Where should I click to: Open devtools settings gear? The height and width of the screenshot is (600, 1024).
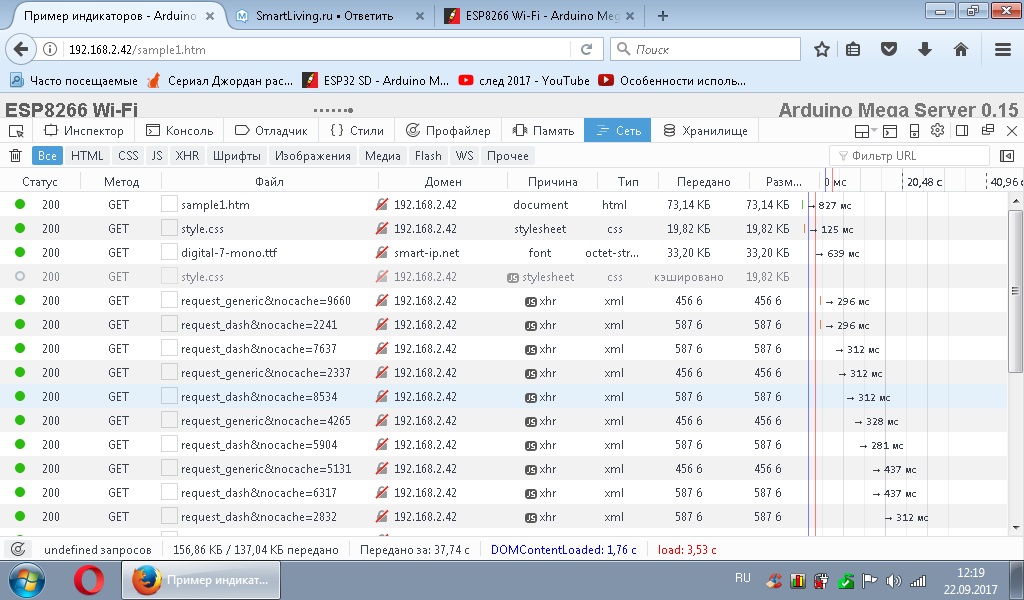[x=937, y=131]
